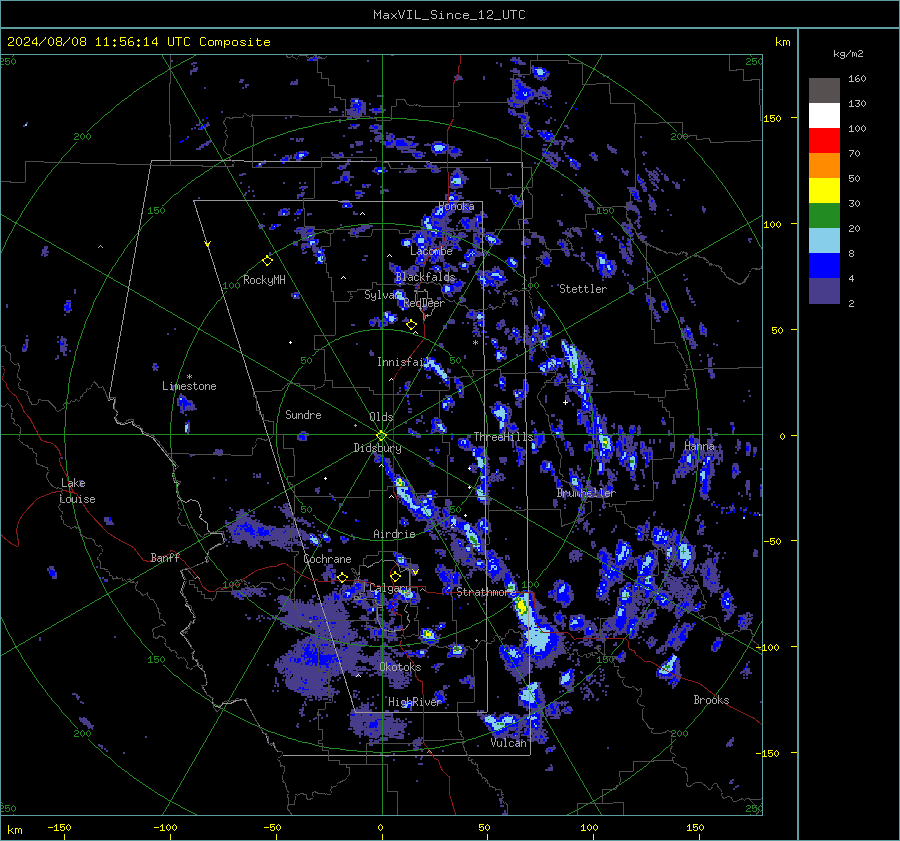Click the yellow diamond marker above Calgary

click(395, 576)
